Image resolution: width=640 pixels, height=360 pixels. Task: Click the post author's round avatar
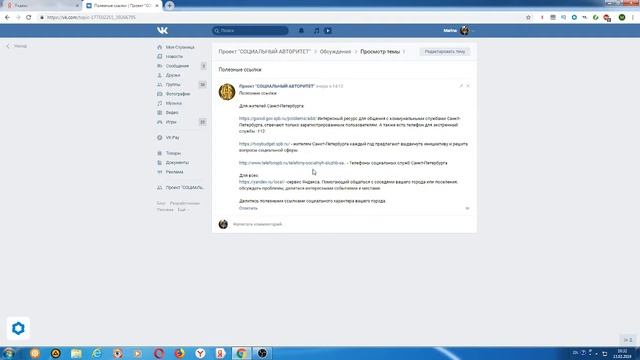(x=227, y=92)
